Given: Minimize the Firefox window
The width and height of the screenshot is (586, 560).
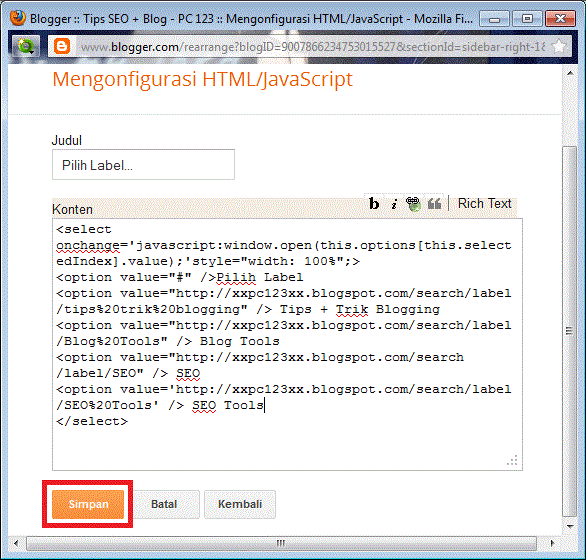Looking at the screenshot, I should 494,19.
